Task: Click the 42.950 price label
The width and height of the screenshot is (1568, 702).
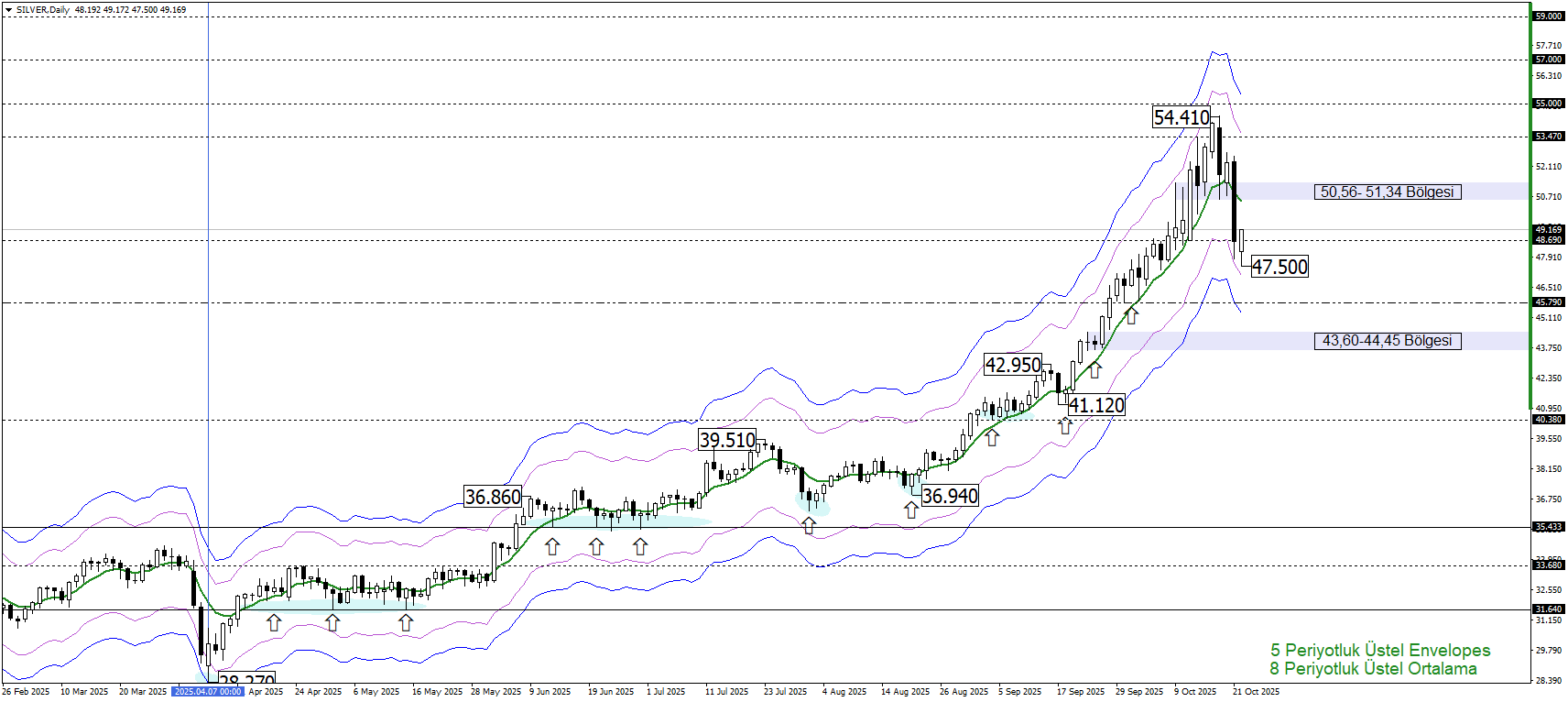Action: point(1013,365)
